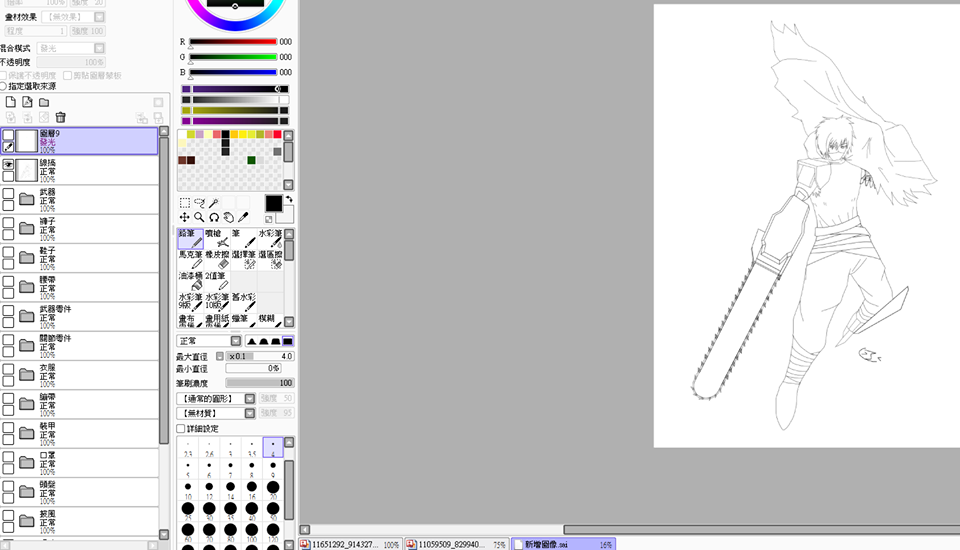Choose the 選擇筆 selection pen
The image size is (960, 550).
tap(244, 260)
